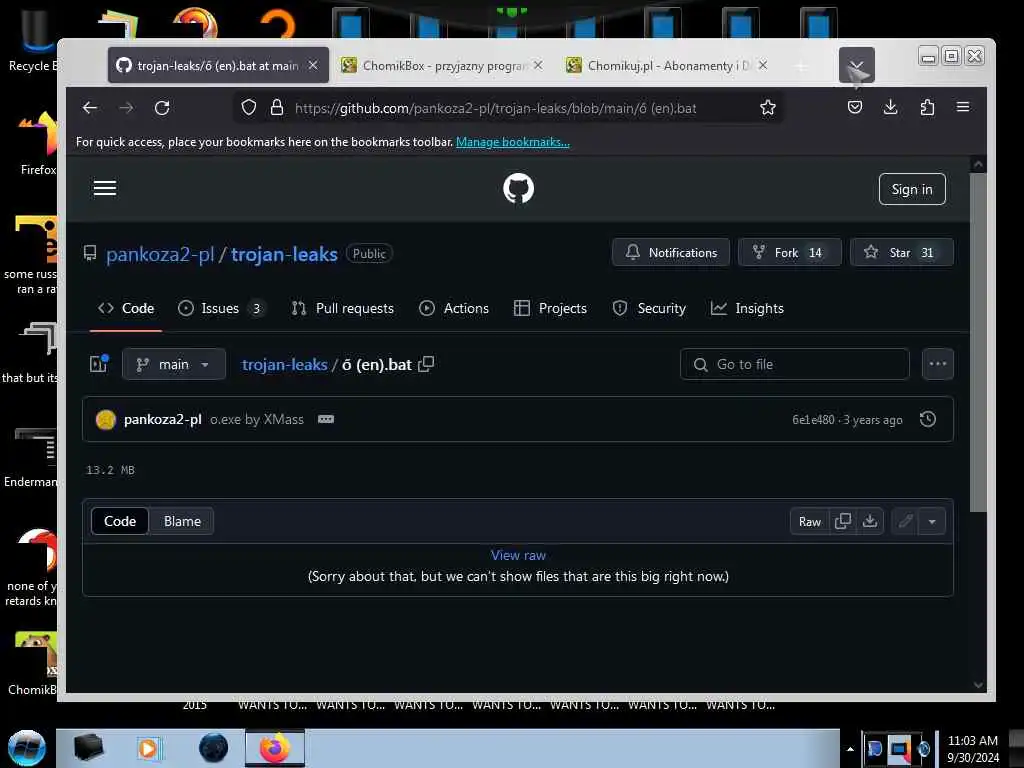Open Firefox from the taskbar
1024x768 pixels.
(275, 748)
